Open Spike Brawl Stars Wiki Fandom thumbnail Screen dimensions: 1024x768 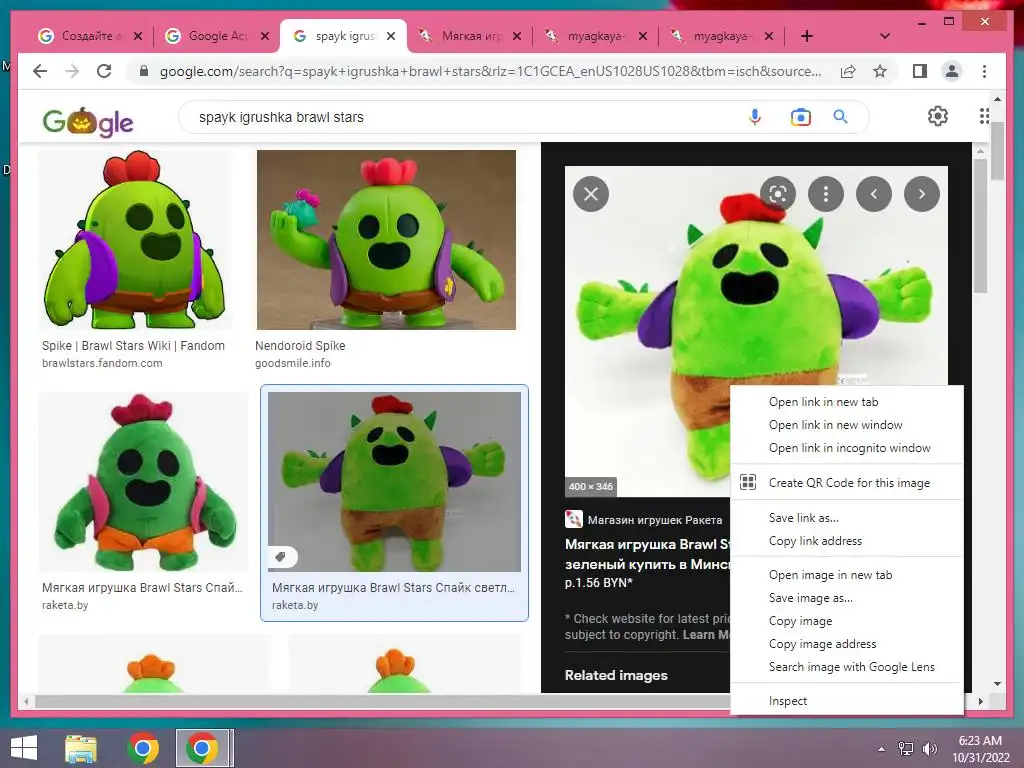click(135, 240)
